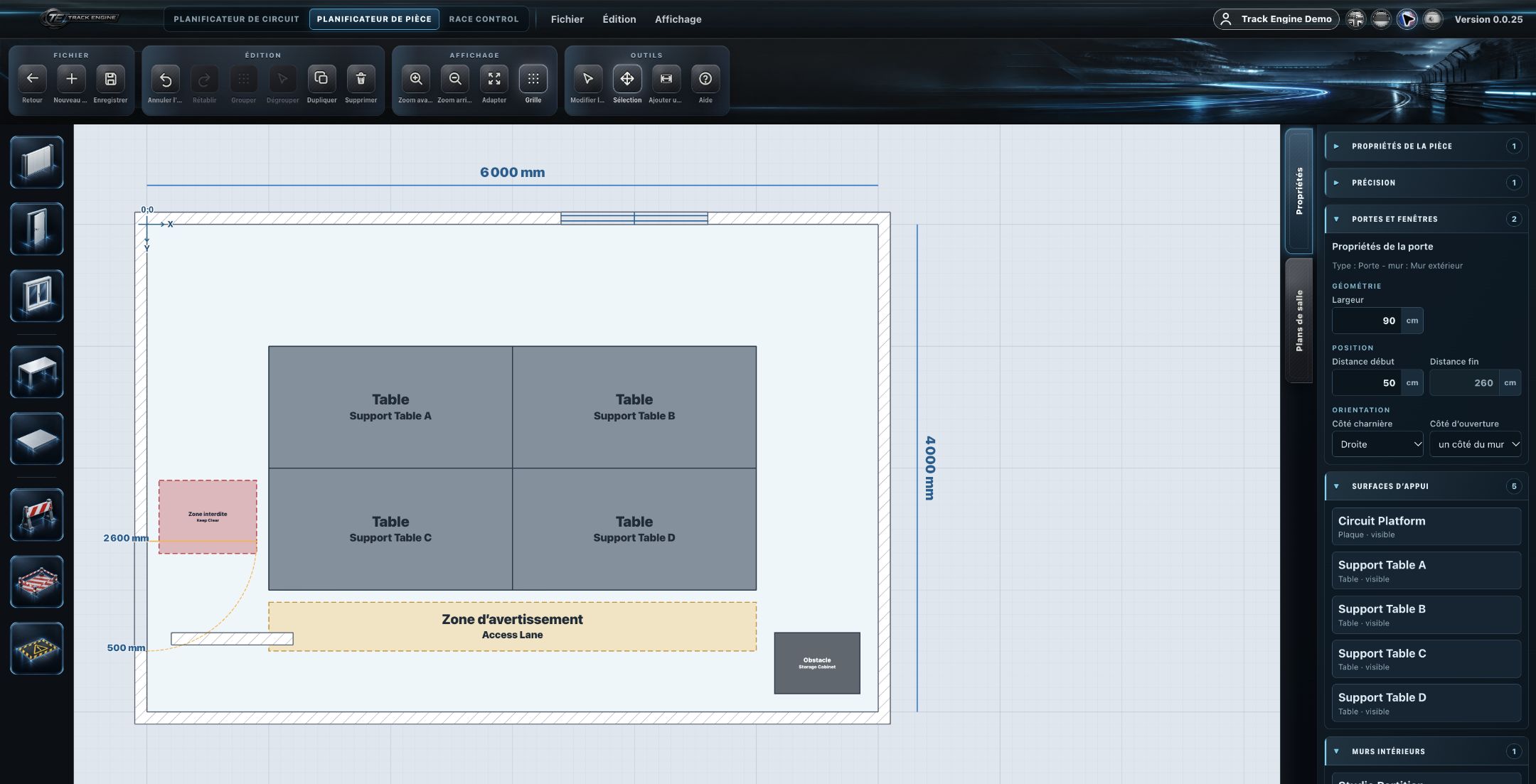Image resolution: width=1536 pixels, height=784 pixels.
Task: Select the door tool in left sidebar
Action: pyautogui.click(x=37, y=229)
